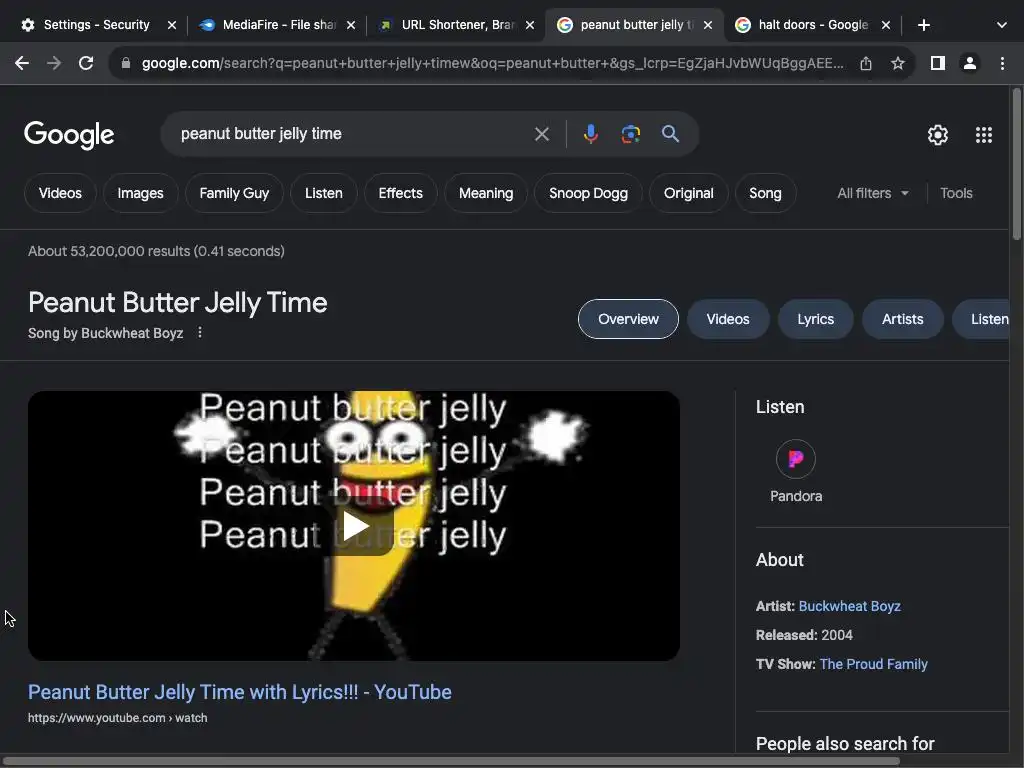Viewport: 1024px width, 768px height.
Task: Select the Lyrics tab
Action: 815,319
